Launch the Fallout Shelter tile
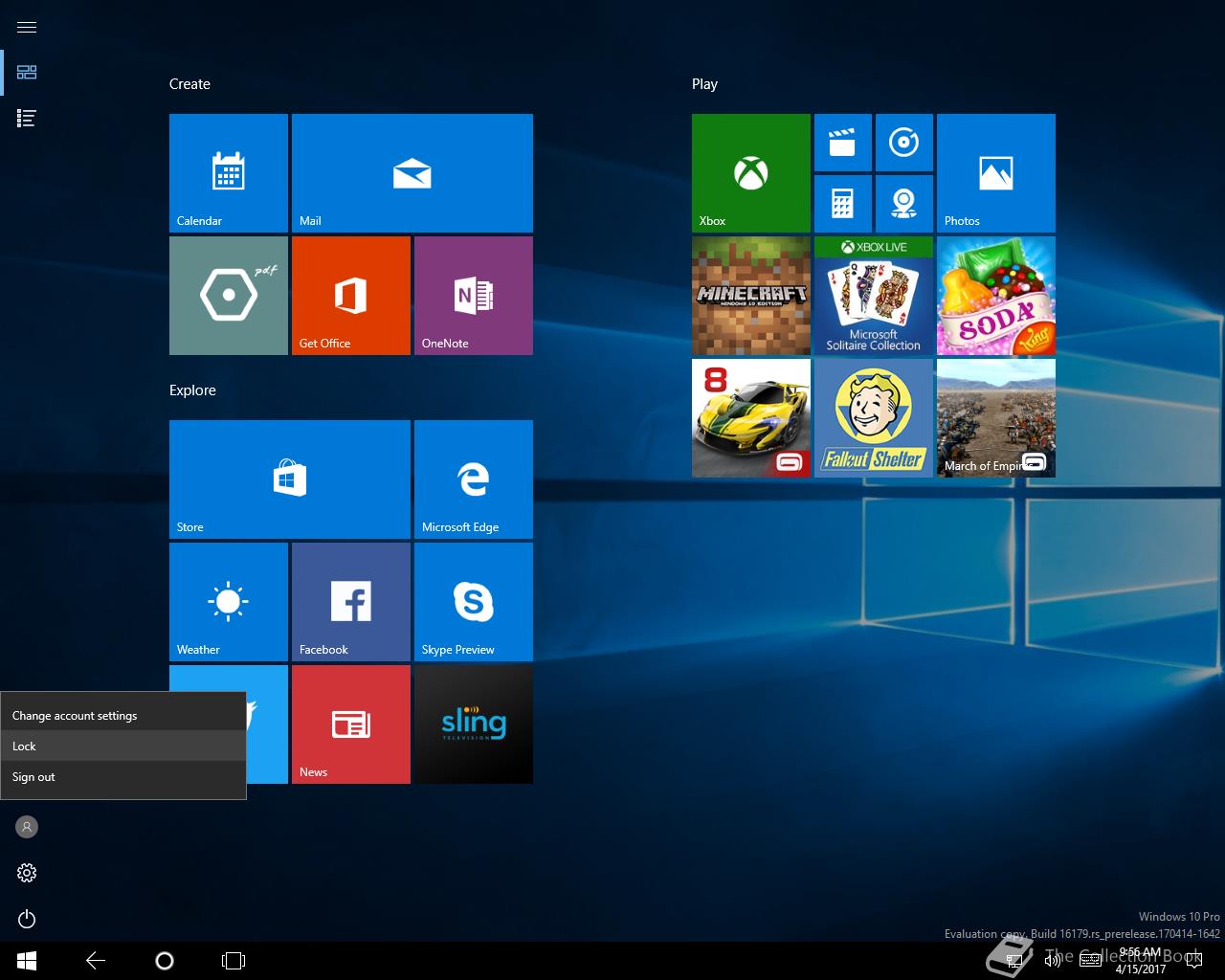This screenshot has height=980, width=1225. (x=874, y=418)
